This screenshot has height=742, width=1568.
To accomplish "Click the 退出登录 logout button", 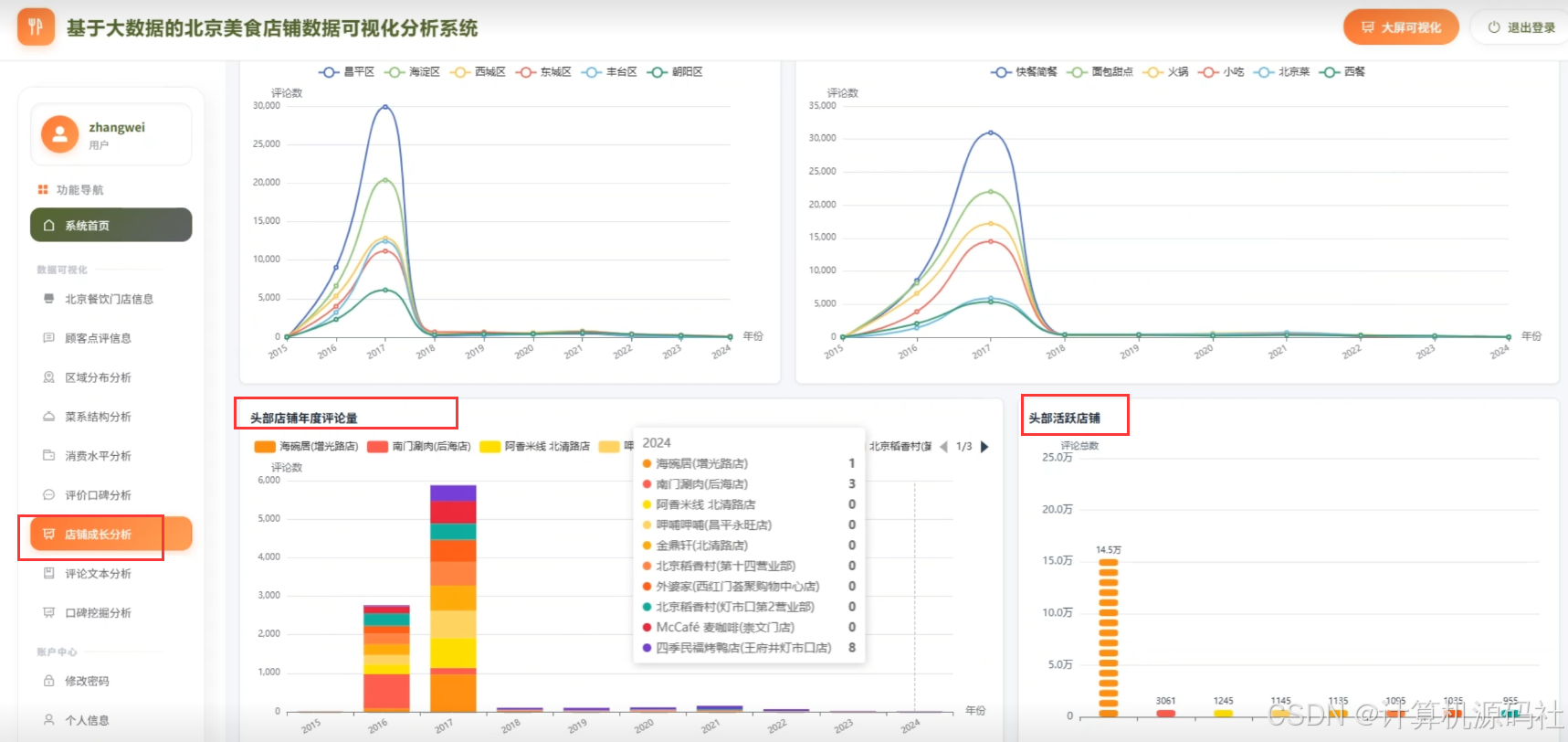I will coord(1521,27).
